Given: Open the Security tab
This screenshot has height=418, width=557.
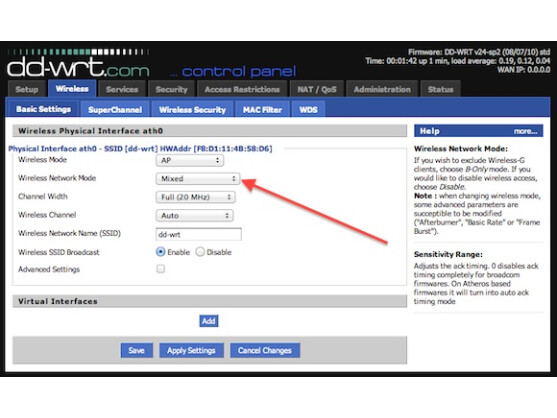Looking at the screenshot, I should coord(171,89).
